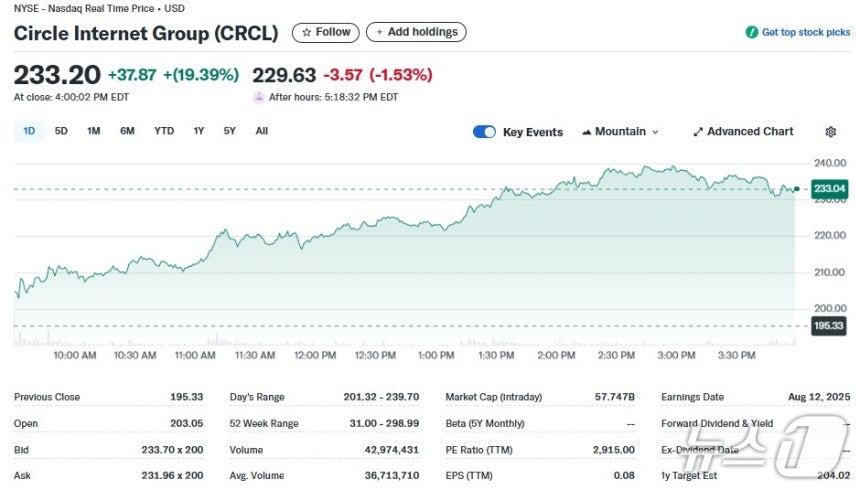Viewport: 860px width, 490px height.
Task: Toggle the Key Events switch off
Action: [484, 132]
